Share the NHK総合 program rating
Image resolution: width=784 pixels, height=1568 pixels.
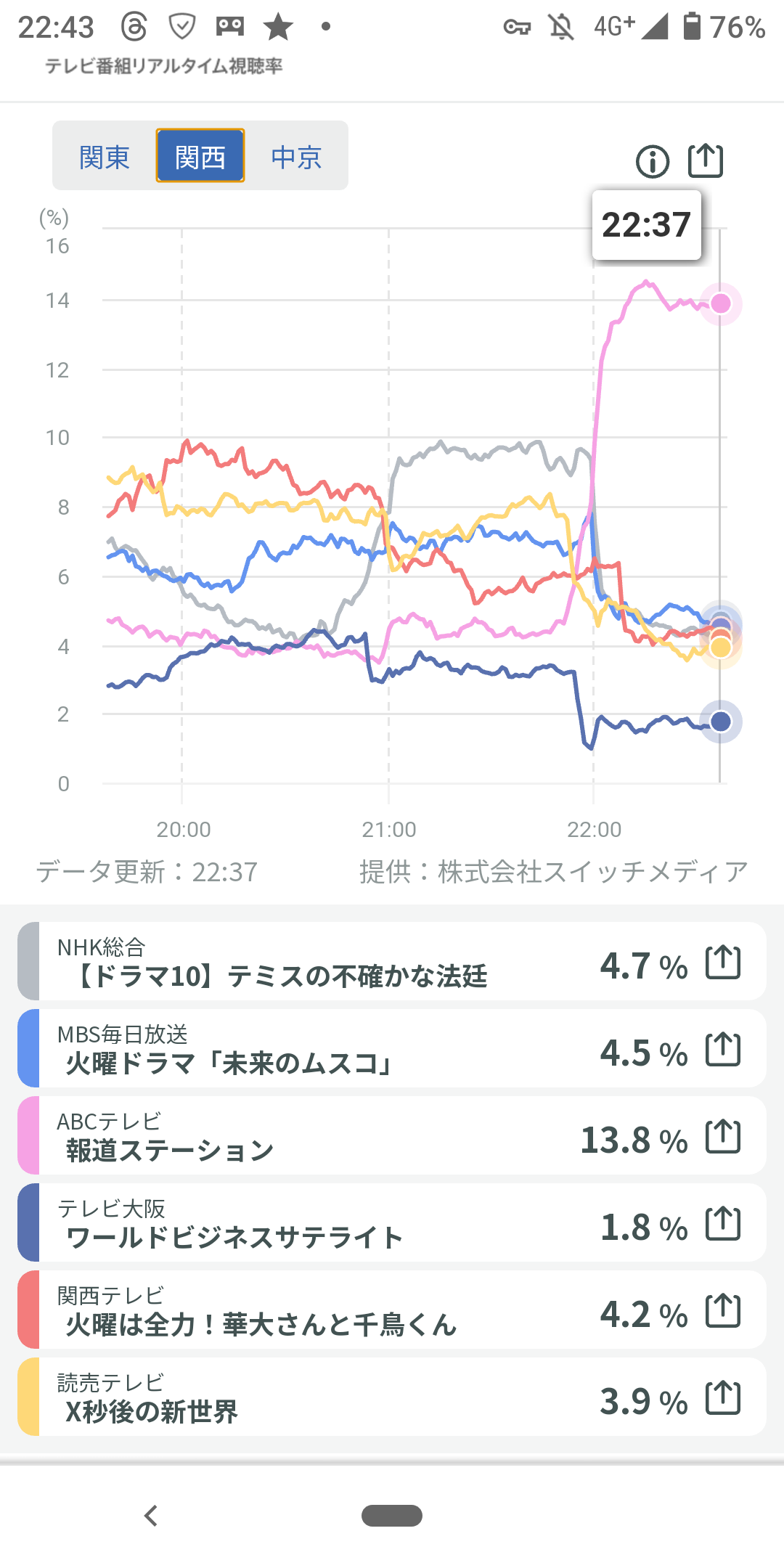coord(723,963)
